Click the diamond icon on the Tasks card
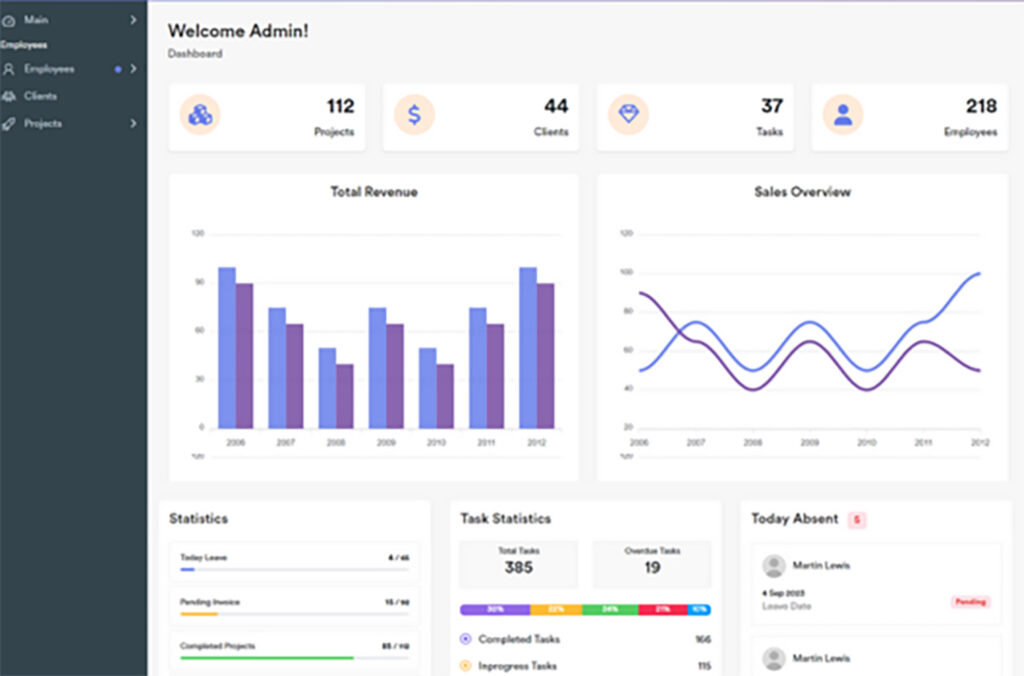Viewport: 1024px width, 676px height. tap(628, 115)
